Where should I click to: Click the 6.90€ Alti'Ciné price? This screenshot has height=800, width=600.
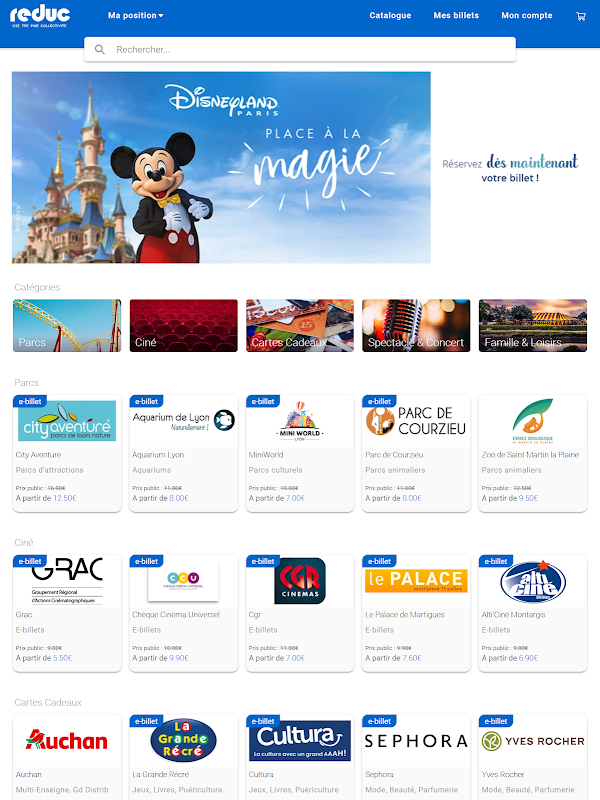coord(529,658)
